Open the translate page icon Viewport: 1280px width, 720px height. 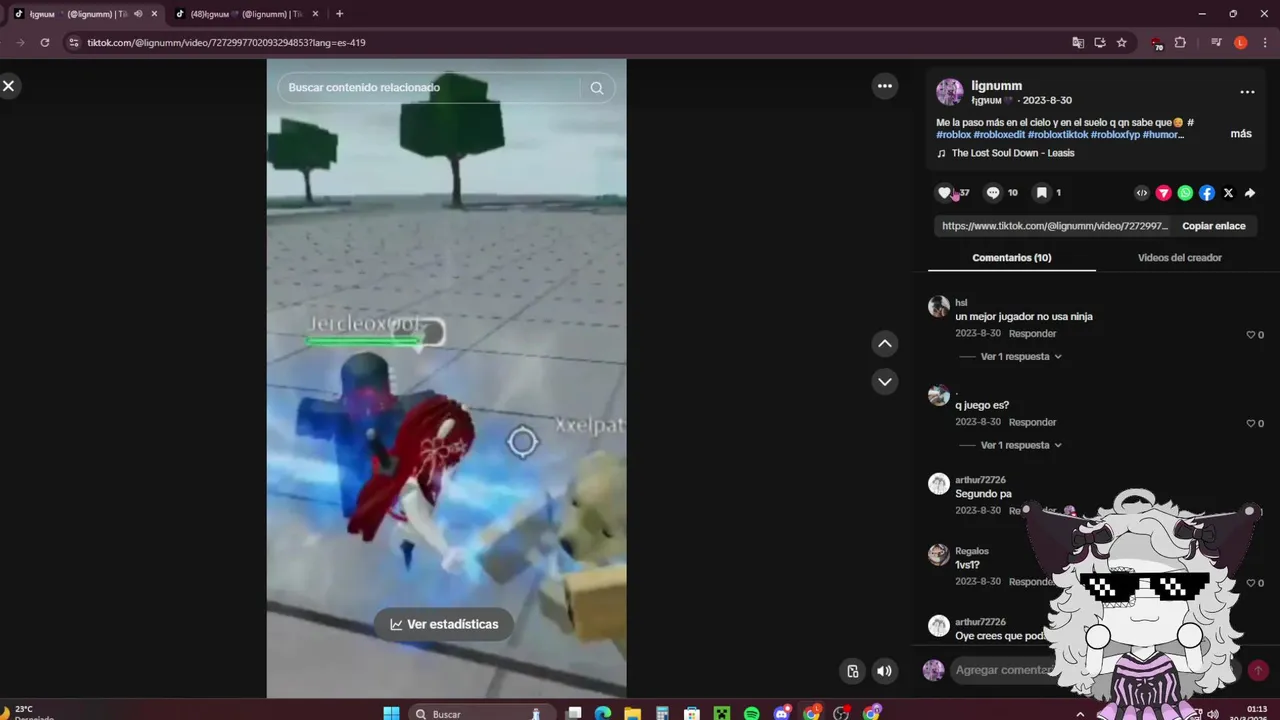[x=1078, y=43]
